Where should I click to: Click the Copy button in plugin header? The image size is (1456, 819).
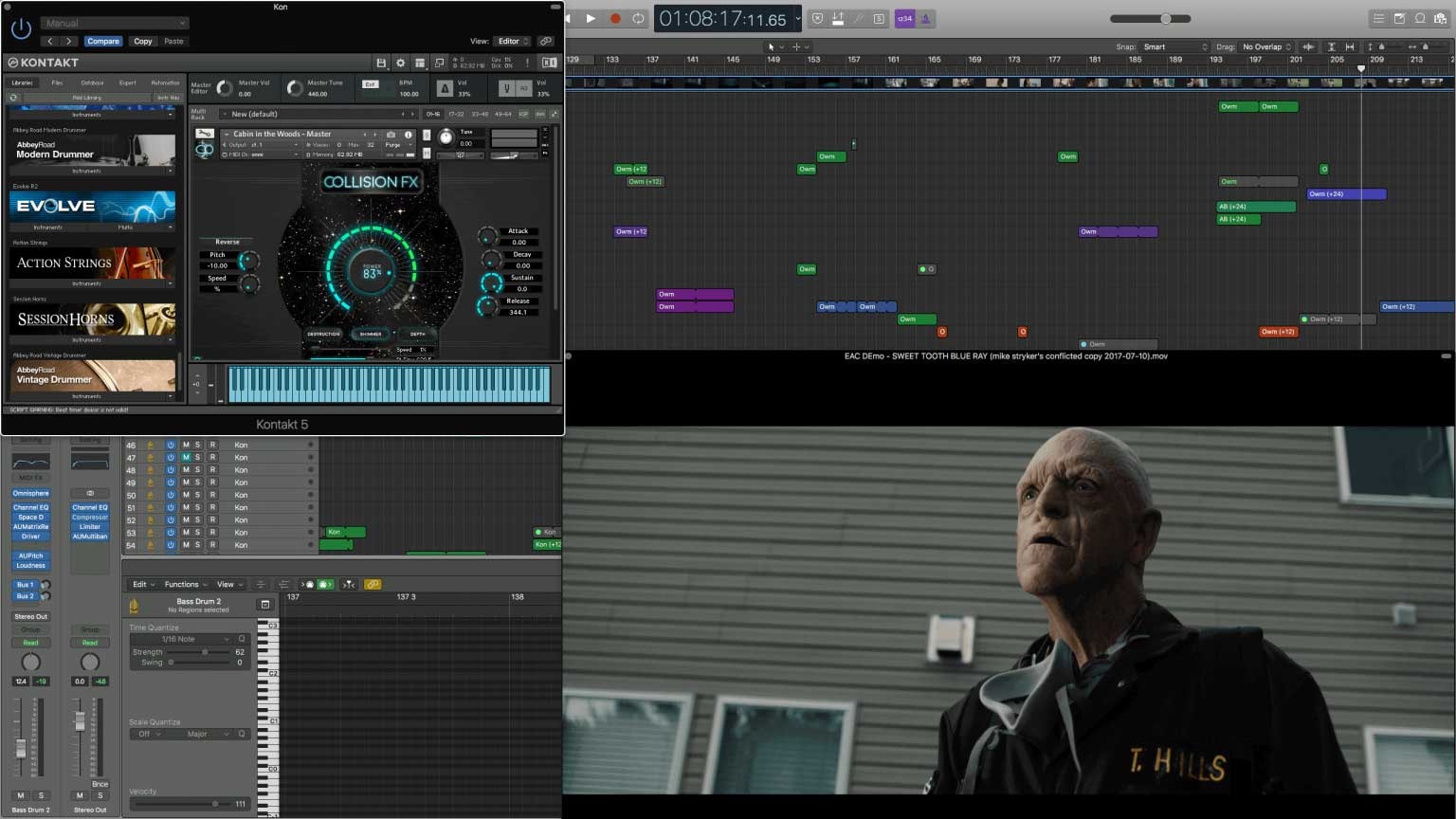coord(142,42)
